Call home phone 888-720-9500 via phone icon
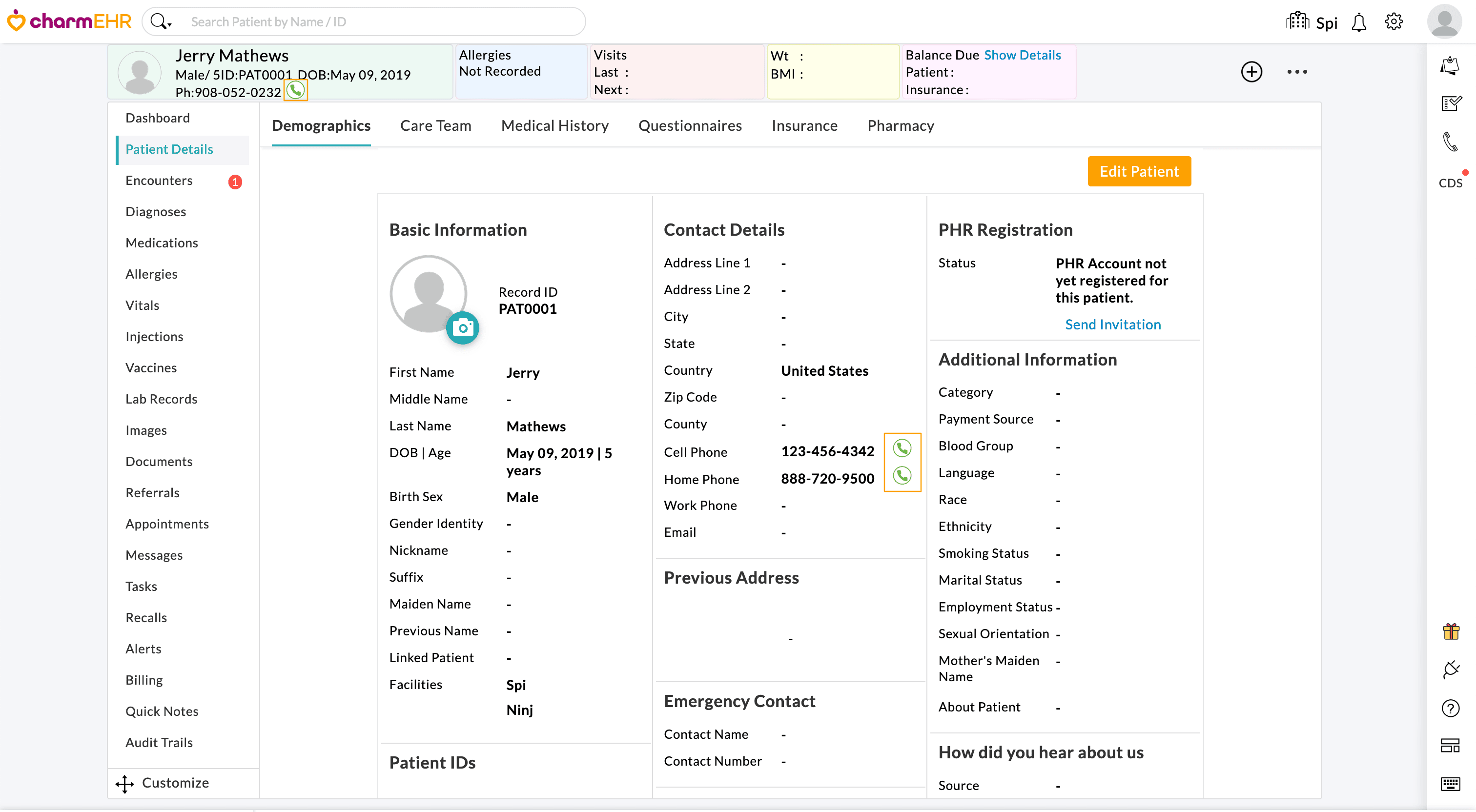This screenshot has width=1476, height=812. point(902,476)
